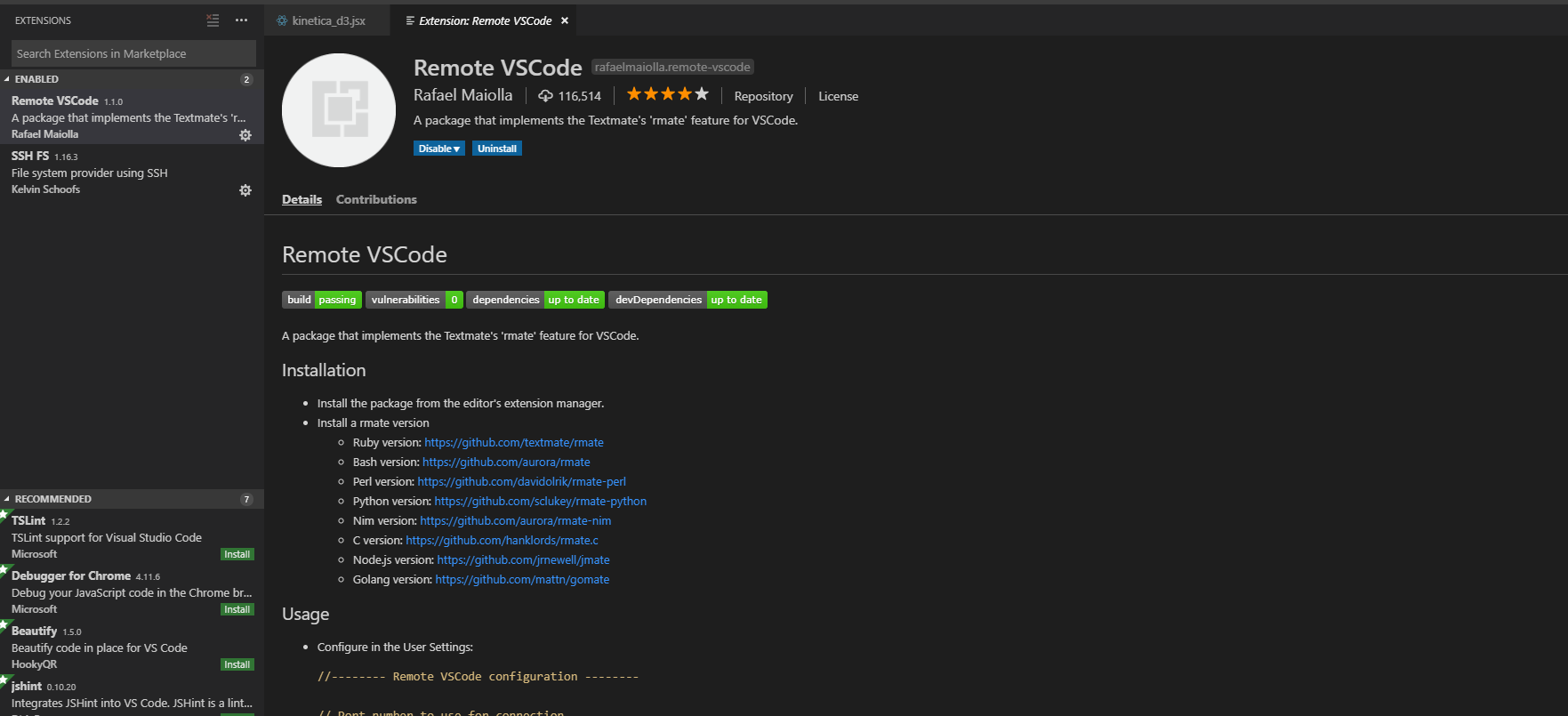1568x716 pixels.
Task: Click the Uninstall button
Action: [497, 149]
